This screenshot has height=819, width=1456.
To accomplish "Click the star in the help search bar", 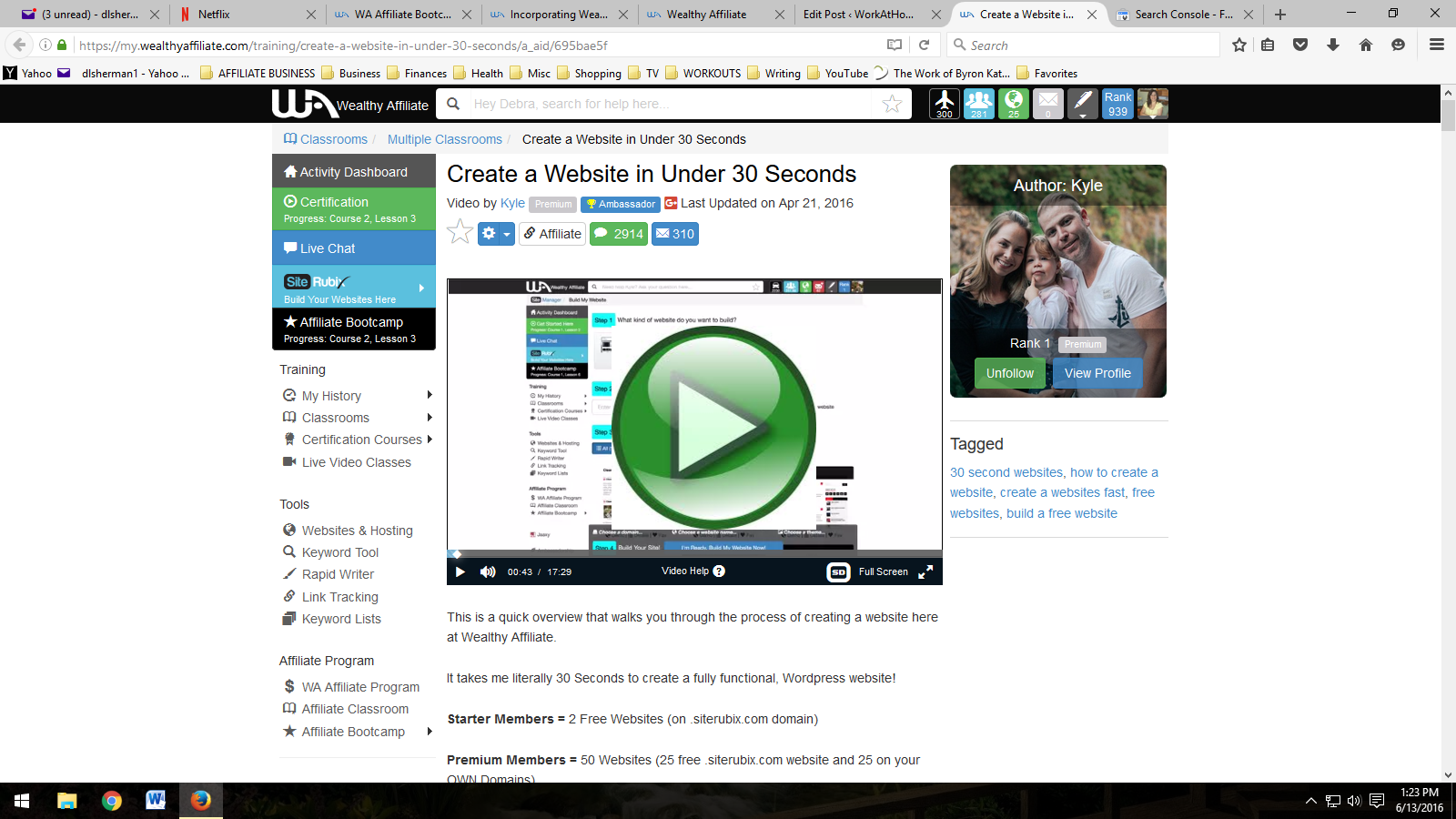I will [892, 104].
